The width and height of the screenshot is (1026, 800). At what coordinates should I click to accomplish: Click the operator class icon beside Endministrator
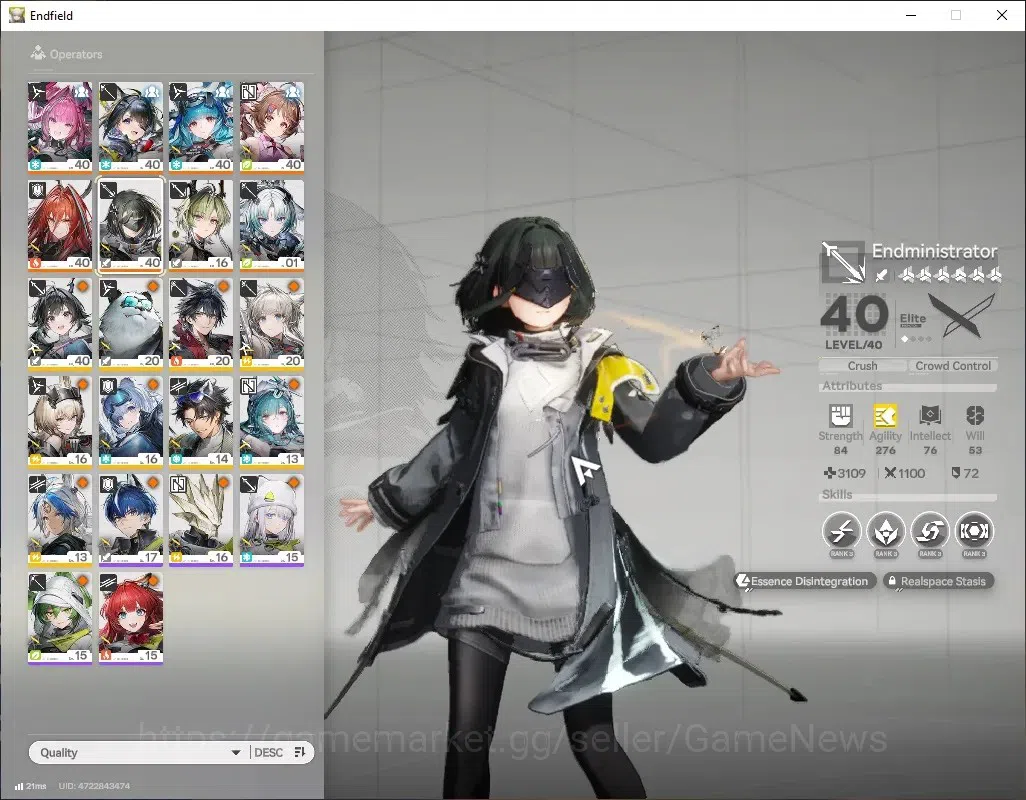843,262
